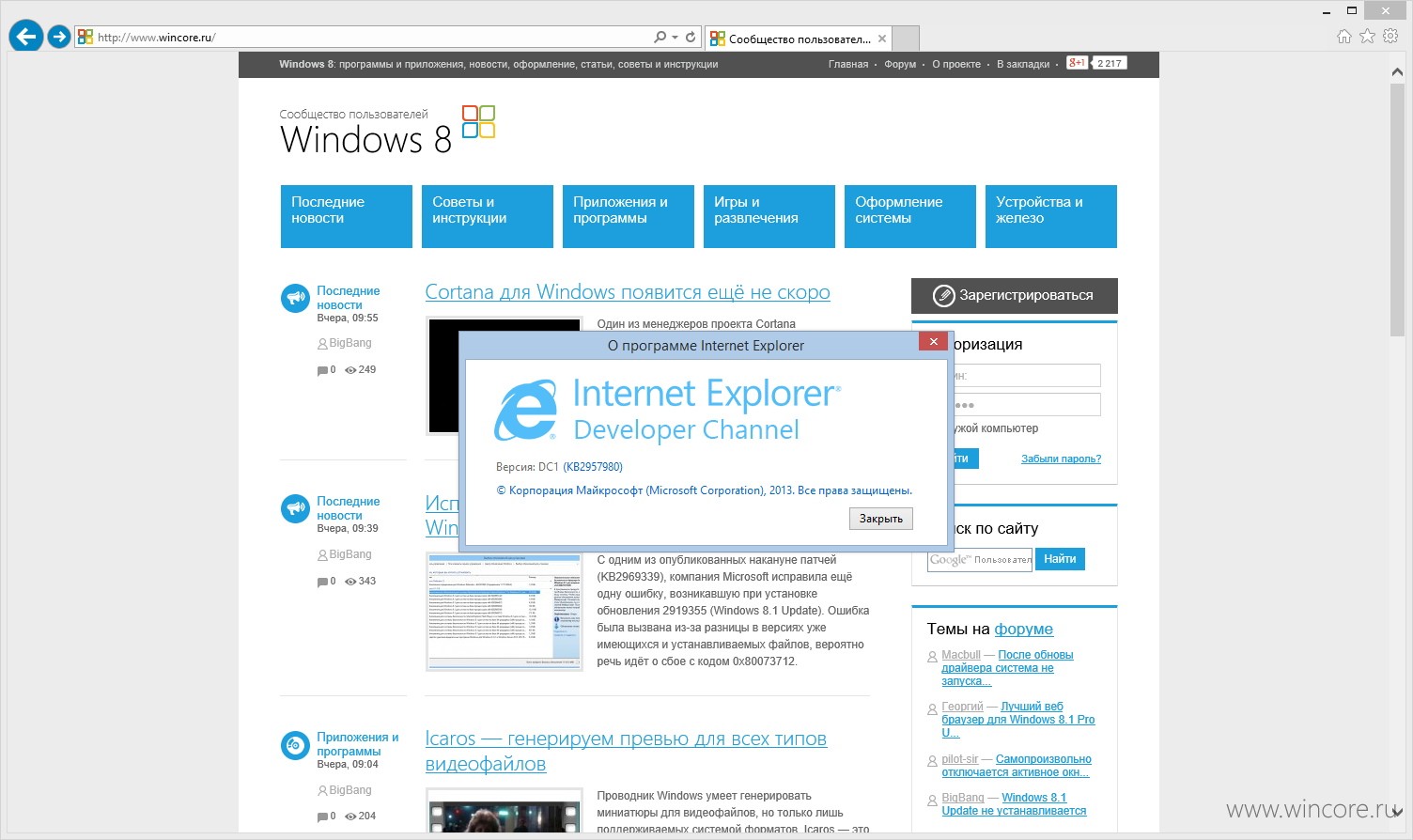Open the Советы и инструкции tile
The width and height of the screenshot is (1413, 840).
[488, 216]
